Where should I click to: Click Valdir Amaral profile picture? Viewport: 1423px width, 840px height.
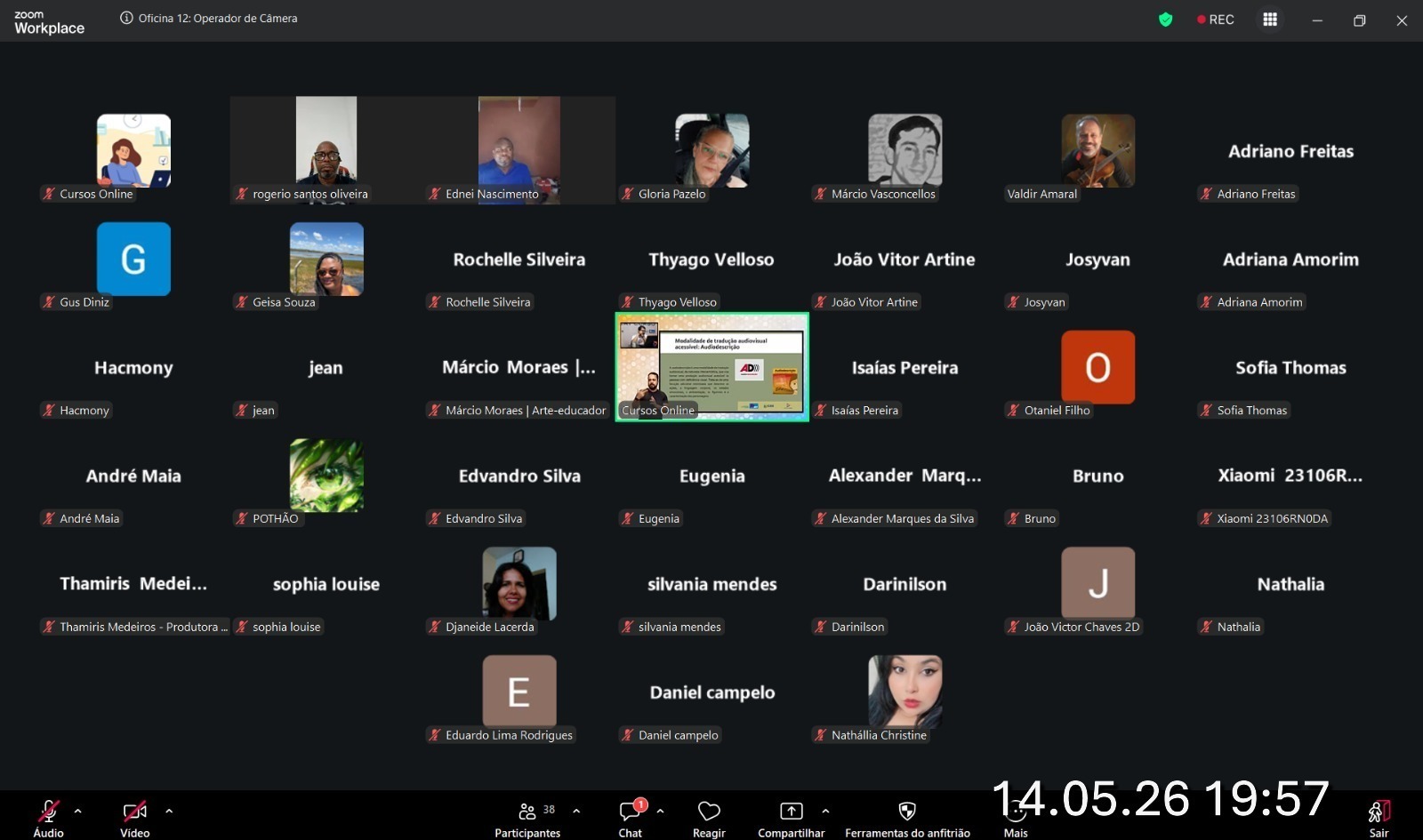1097,150
